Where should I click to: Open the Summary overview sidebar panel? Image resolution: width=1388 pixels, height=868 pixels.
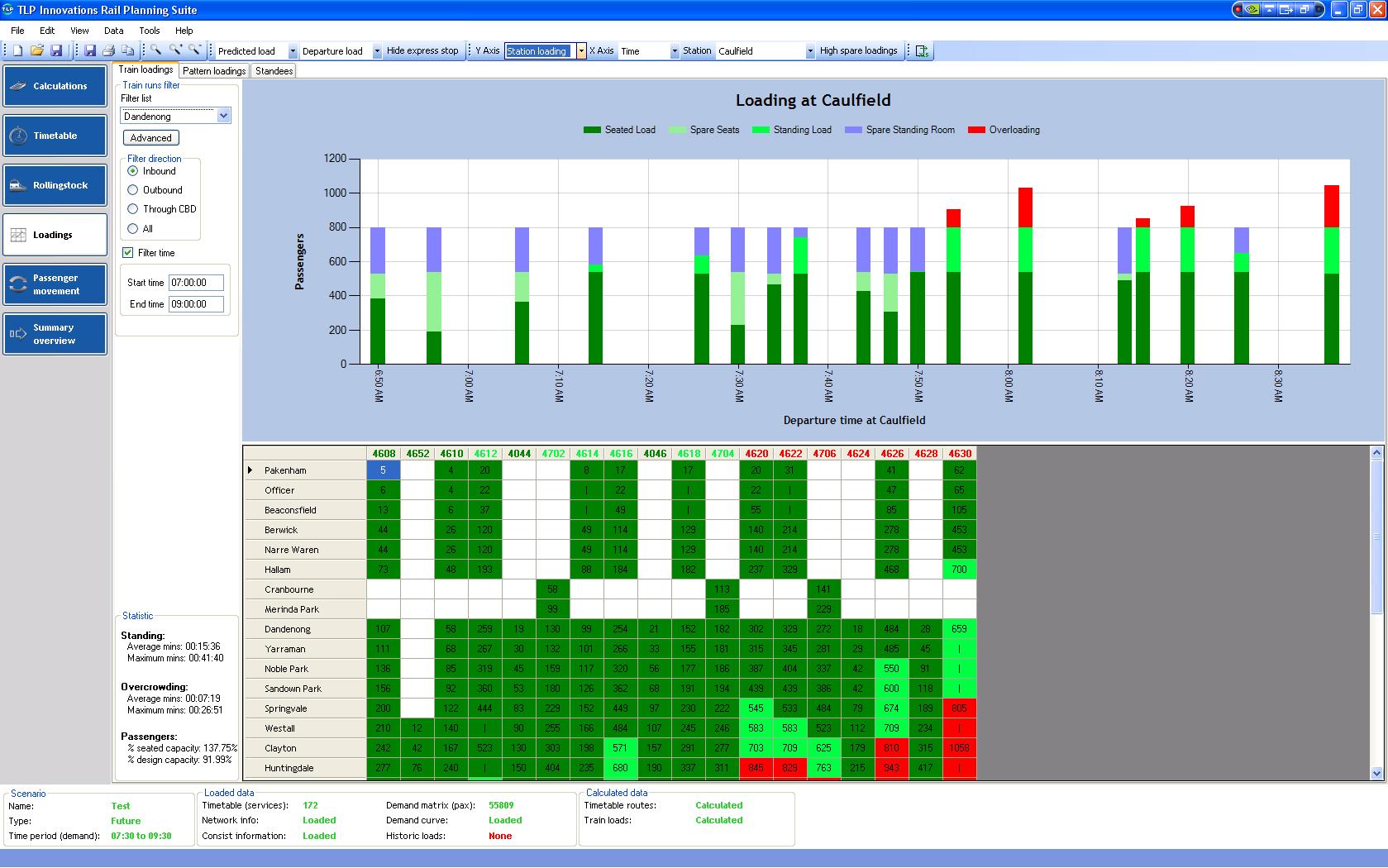point(55,334)
